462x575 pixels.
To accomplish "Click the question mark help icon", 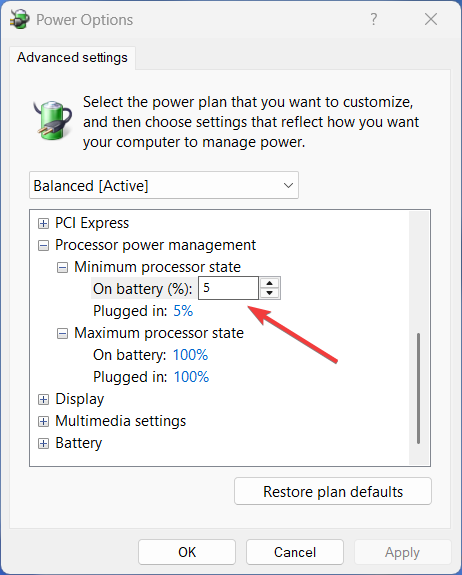I will coord(373,19).
